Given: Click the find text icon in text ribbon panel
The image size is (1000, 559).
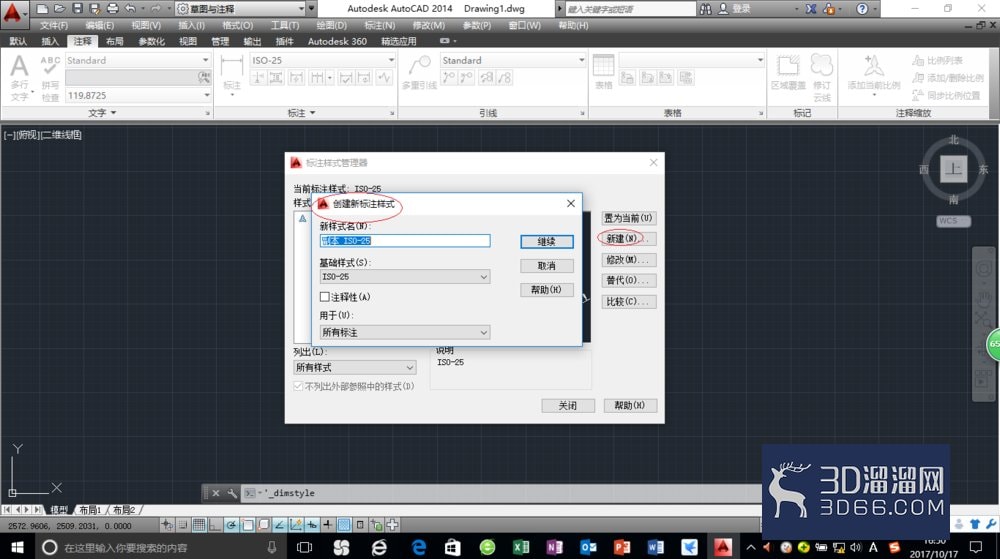Looking at the screenshot, I should click(203, 77).
